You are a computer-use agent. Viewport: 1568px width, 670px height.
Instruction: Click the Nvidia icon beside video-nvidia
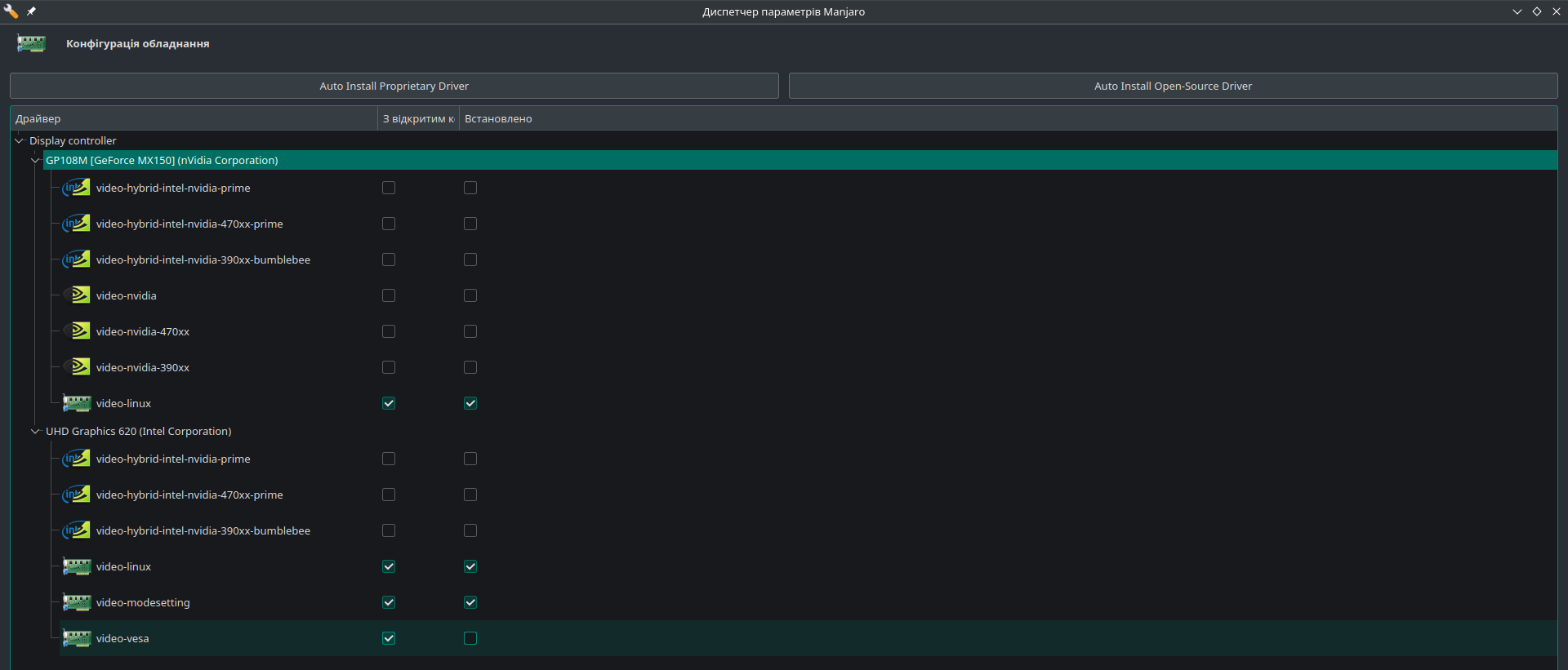[x=78, y=295]
